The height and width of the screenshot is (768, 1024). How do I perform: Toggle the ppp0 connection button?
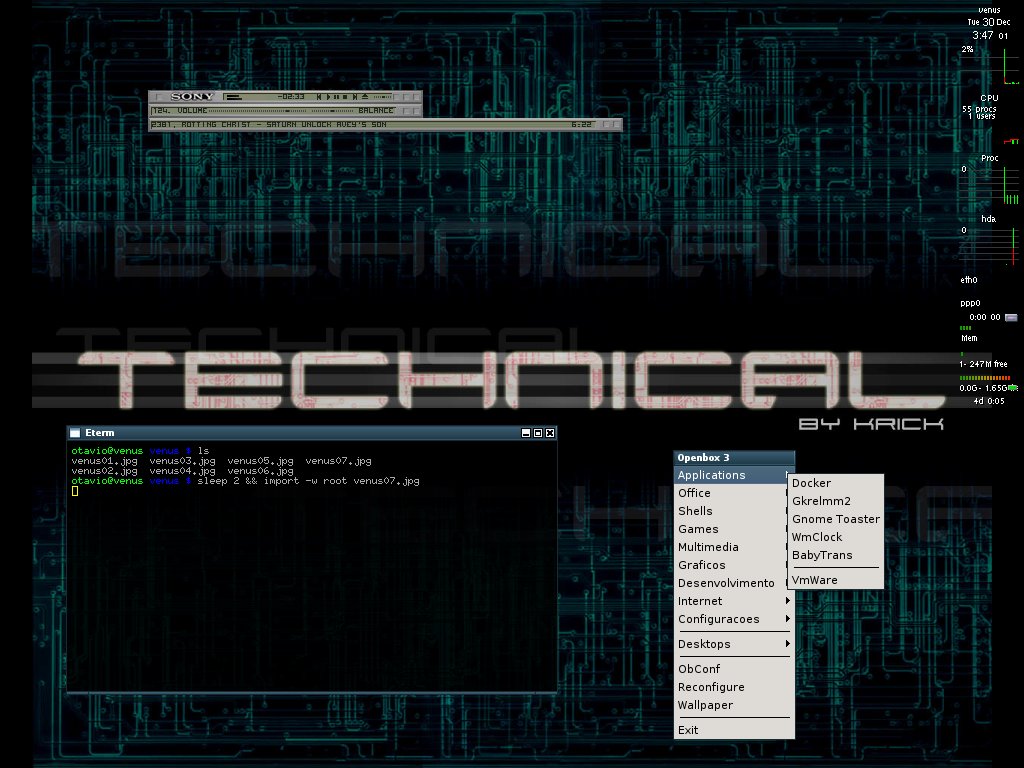pyautogui.click(x=1011, y=317)
